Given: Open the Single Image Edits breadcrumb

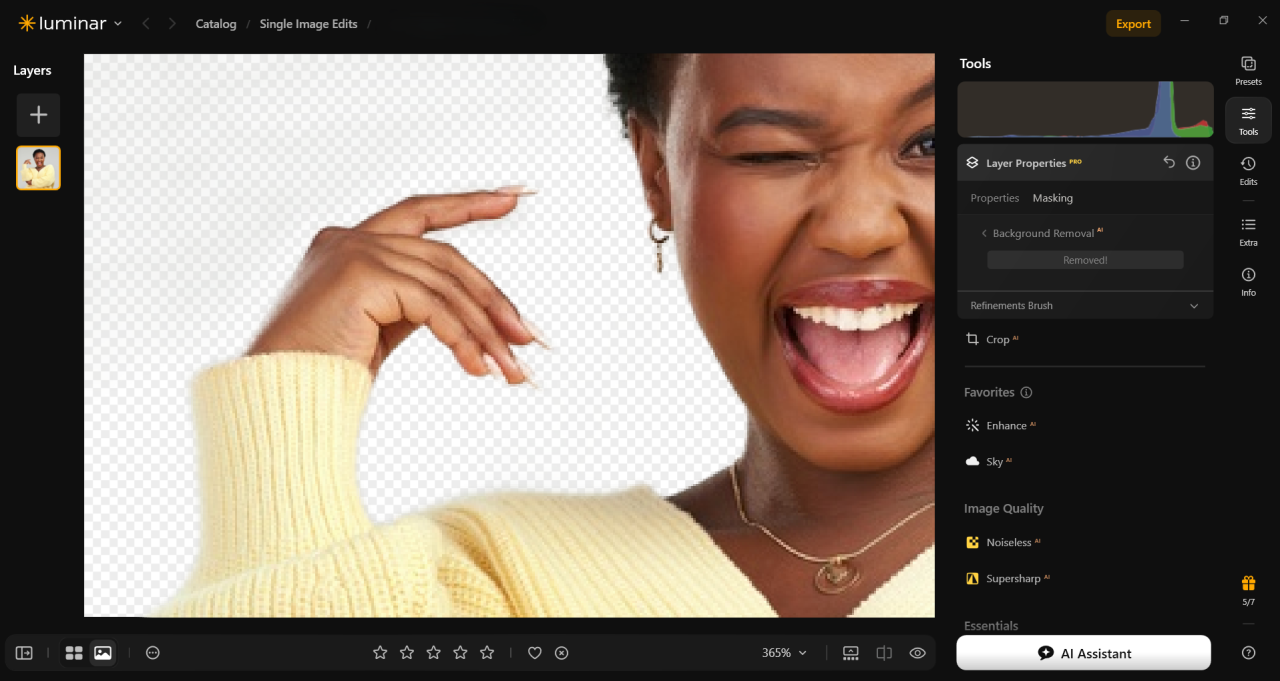Looking at the screenshot, I should click(308, 24).
